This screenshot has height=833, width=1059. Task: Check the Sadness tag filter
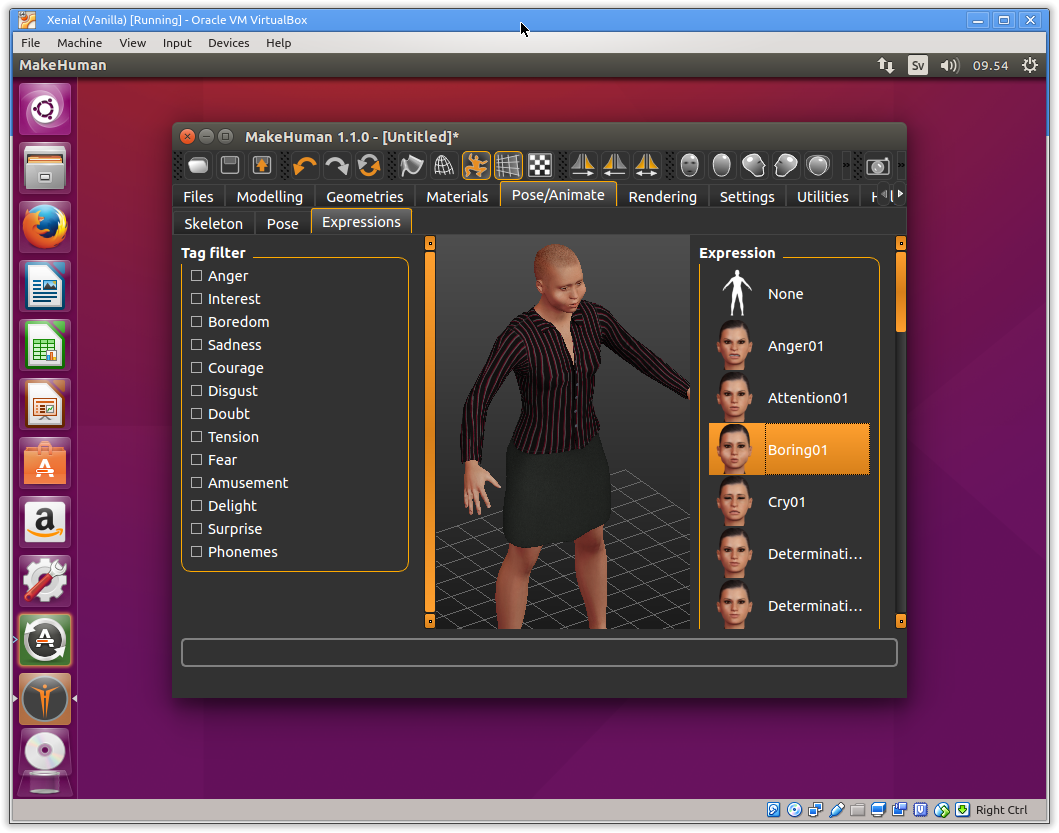point(197,345)
